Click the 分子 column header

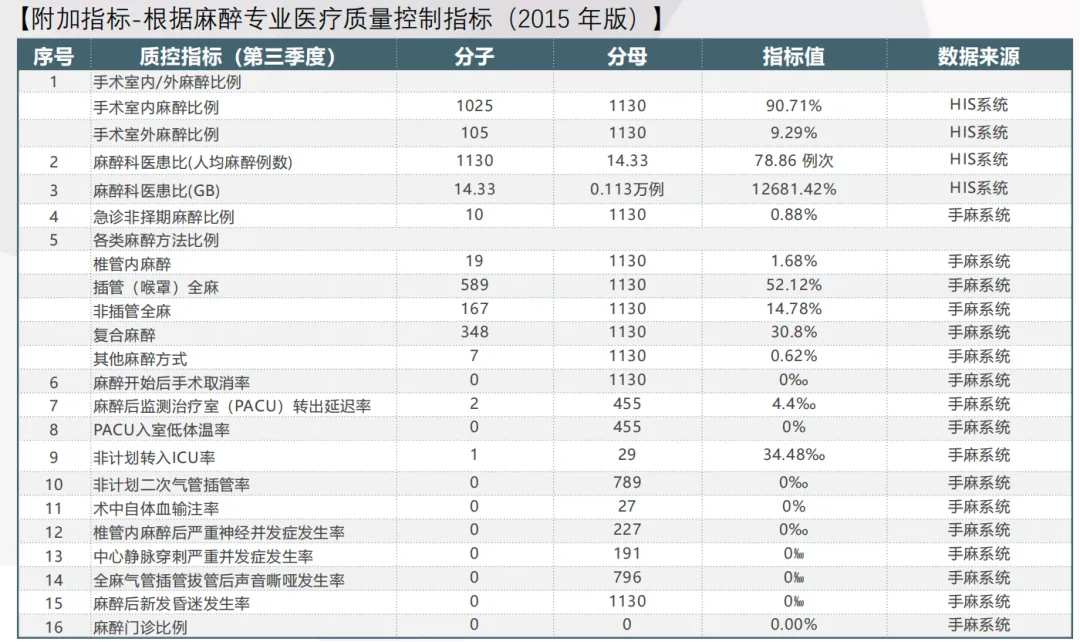474,56
